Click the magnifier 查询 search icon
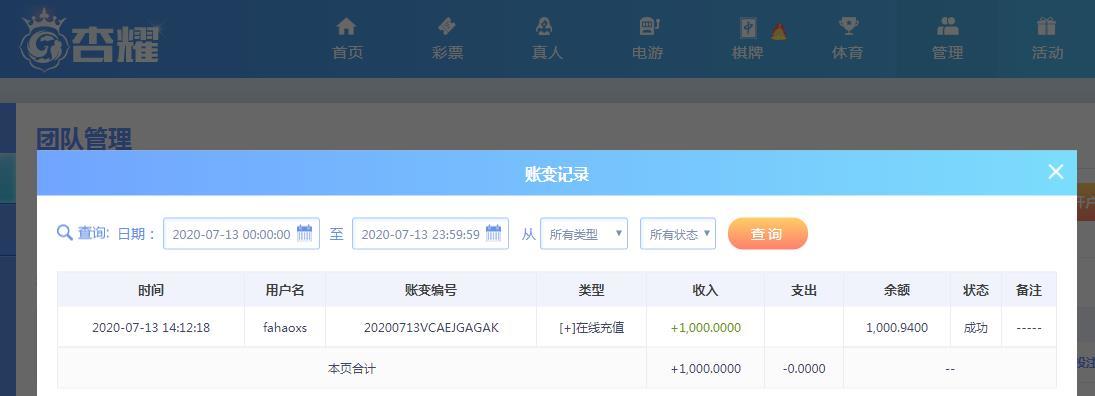The height and width of the screenshot is (396, 1095). 65,233
